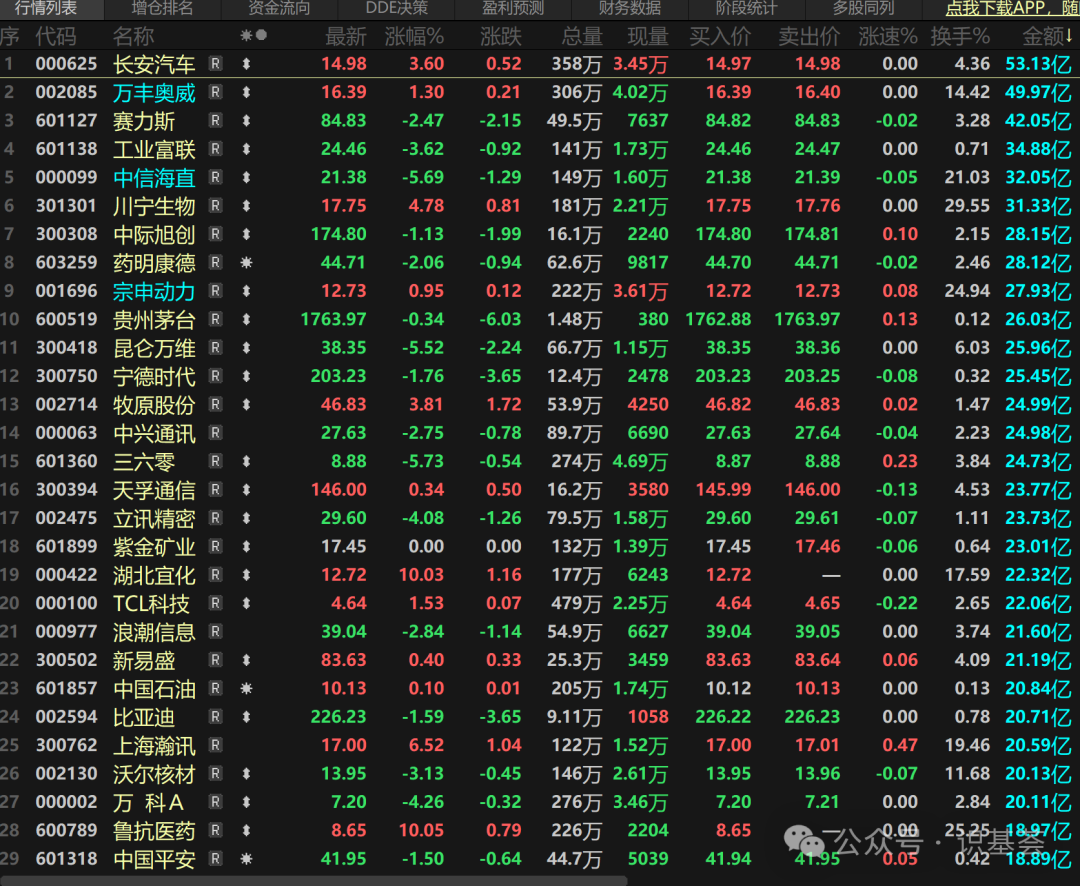Toggle the 金额 descending sort header
Image resolution: width=1080 pixels, height=886 pixels.
(1047, 36)
